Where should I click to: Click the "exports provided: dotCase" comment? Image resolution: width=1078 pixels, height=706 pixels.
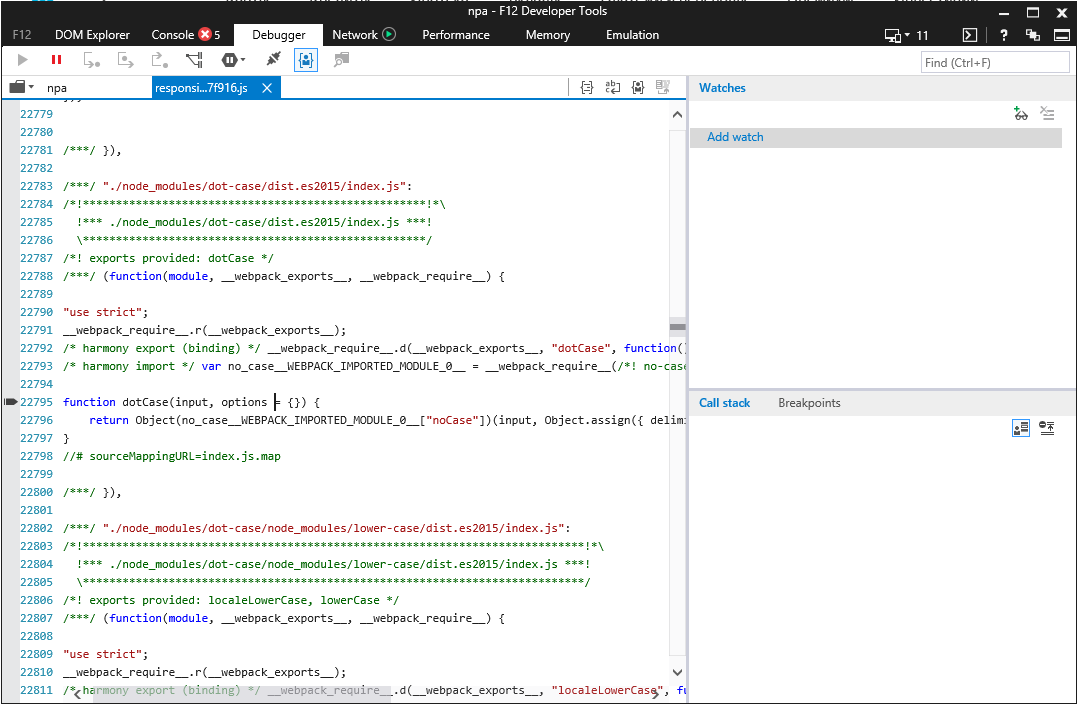pyautogui.click(x=168, y=258)
